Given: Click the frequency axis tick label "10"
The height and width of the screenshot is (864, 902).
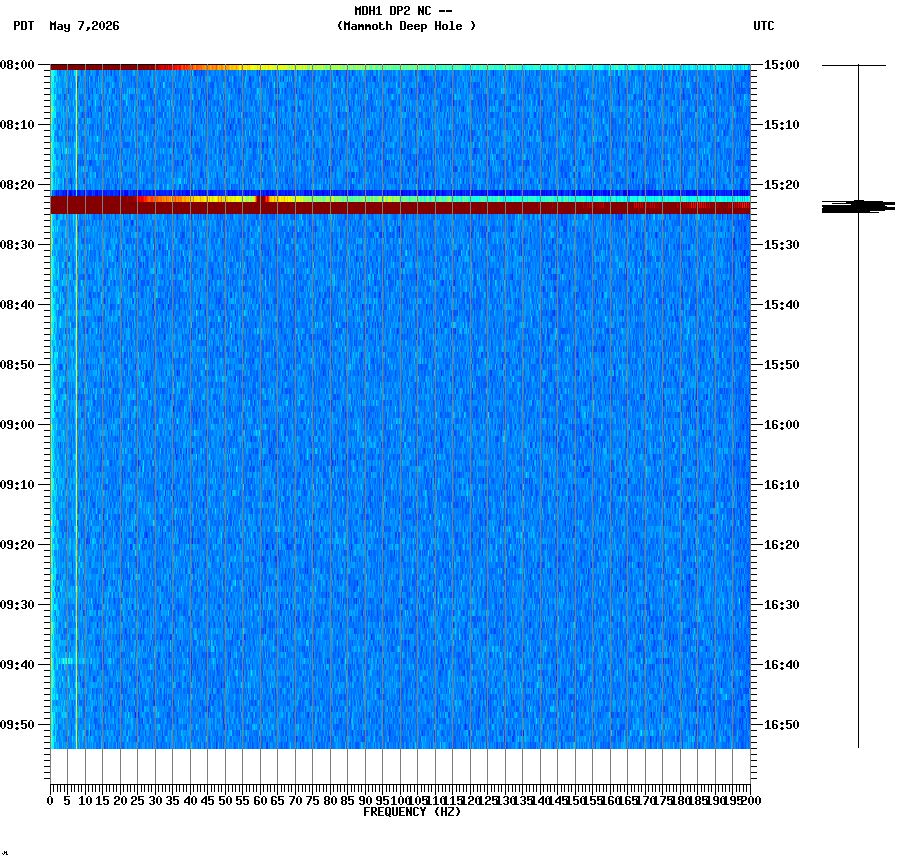Looking at the screenshot, I should 85,801.
